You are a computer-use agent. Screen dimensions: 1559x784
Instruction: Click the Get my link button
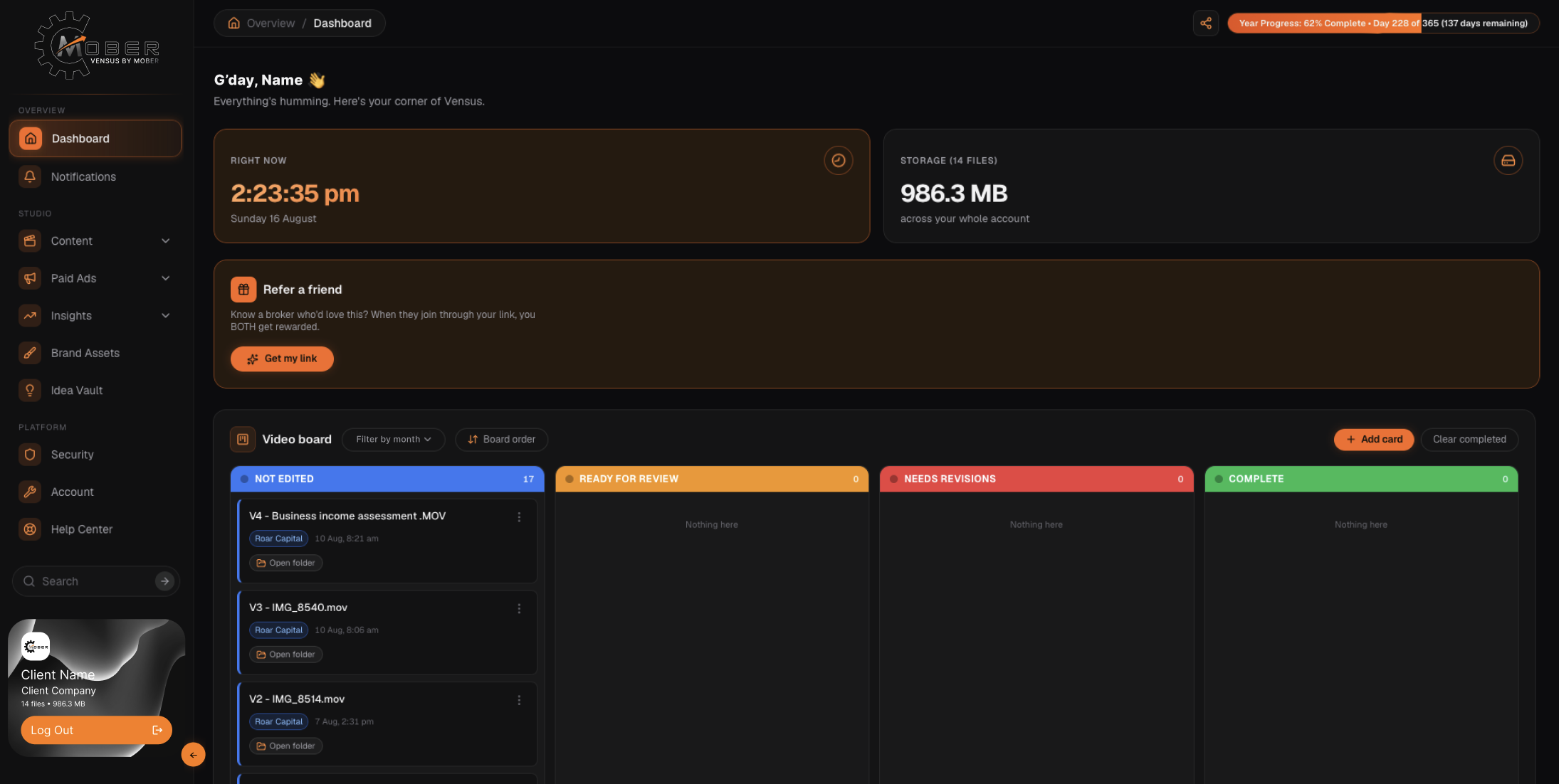pos(282,359)
